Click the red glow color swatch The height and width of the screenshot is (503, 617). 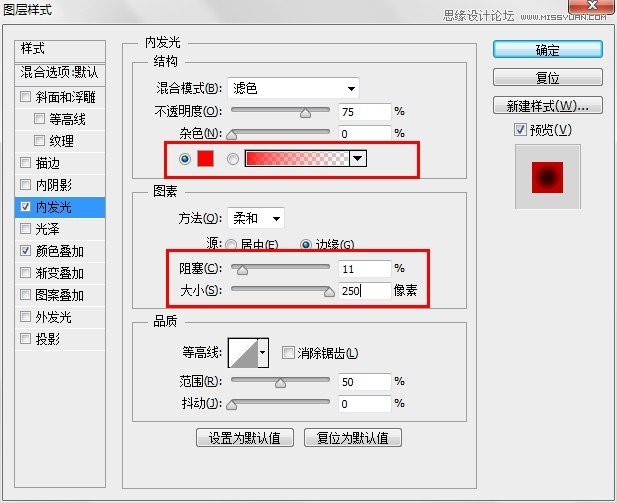[x=205, y=159]
